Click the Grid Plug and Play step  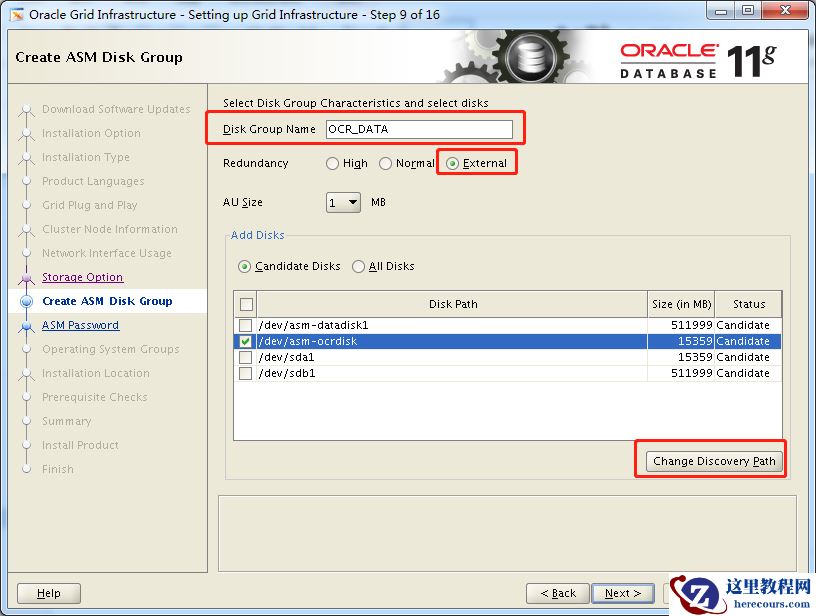click(90, 205)
